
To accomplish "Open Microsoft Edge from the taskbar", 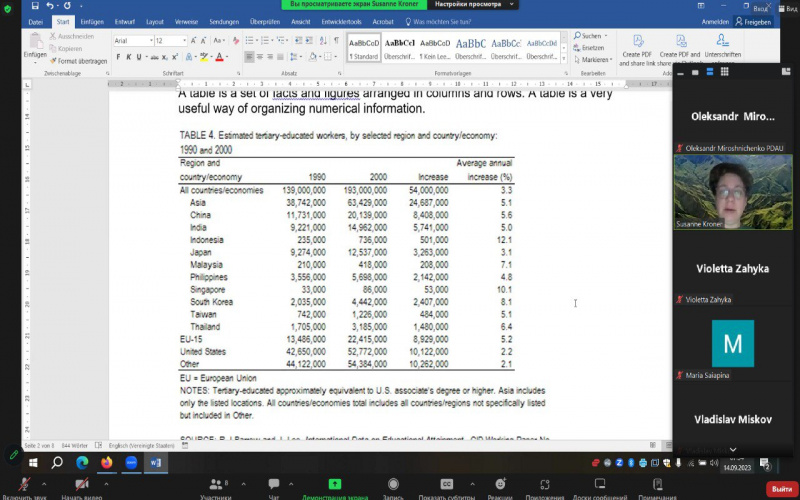I will (x=82, y=462).
